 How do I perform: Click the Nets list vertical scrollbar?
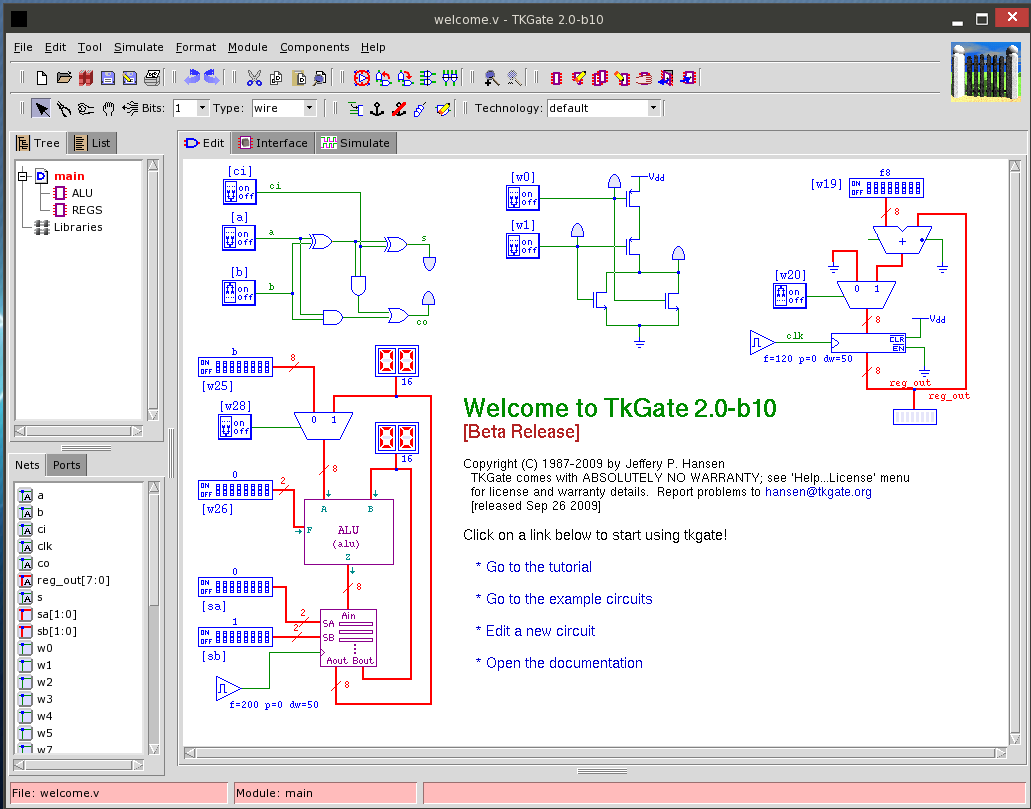pos(154,617)
